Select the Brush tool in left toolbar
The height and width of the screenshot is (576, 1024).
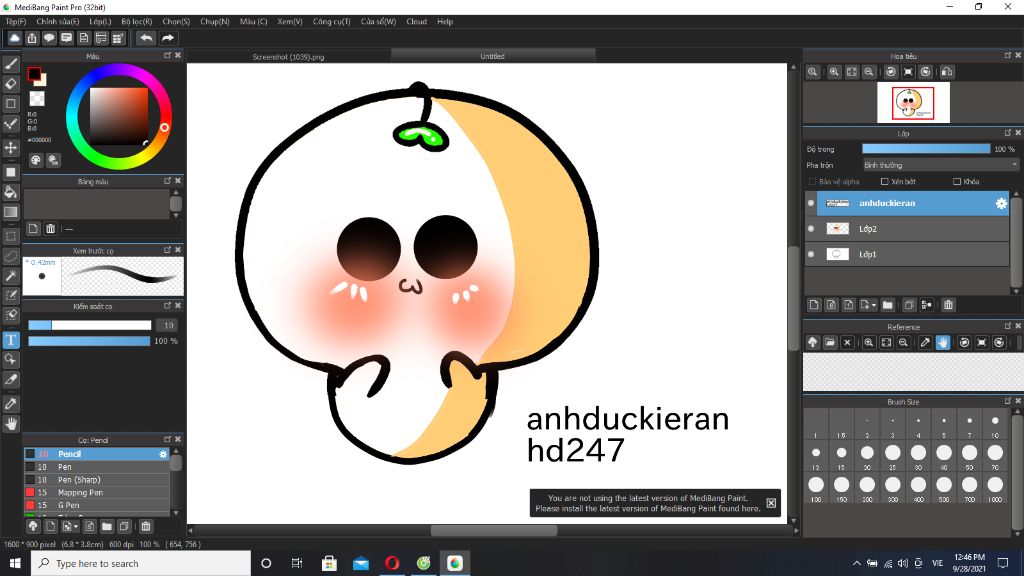11,64
